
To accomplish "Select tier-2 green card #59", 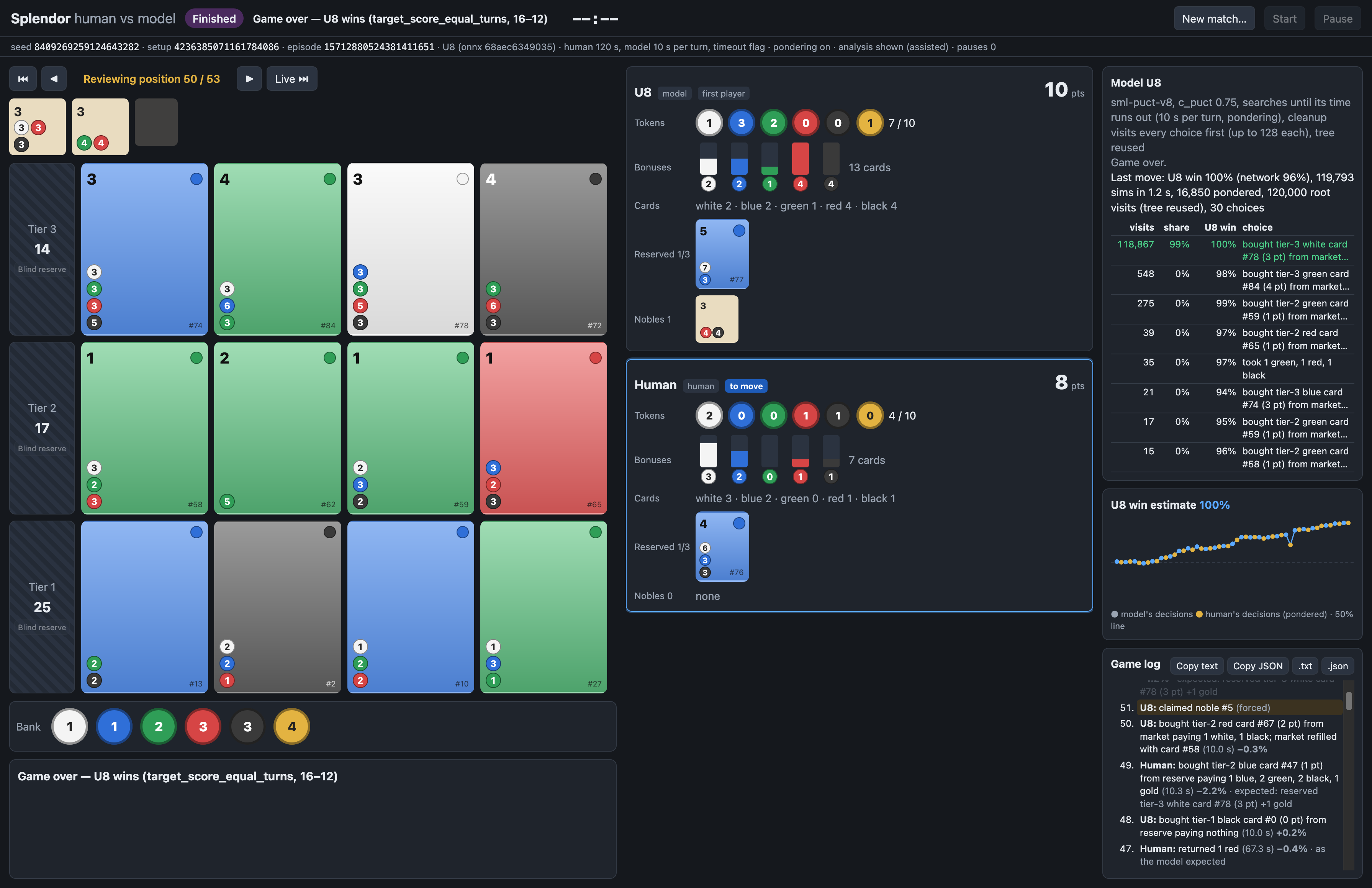I will (x=411, y=428).
